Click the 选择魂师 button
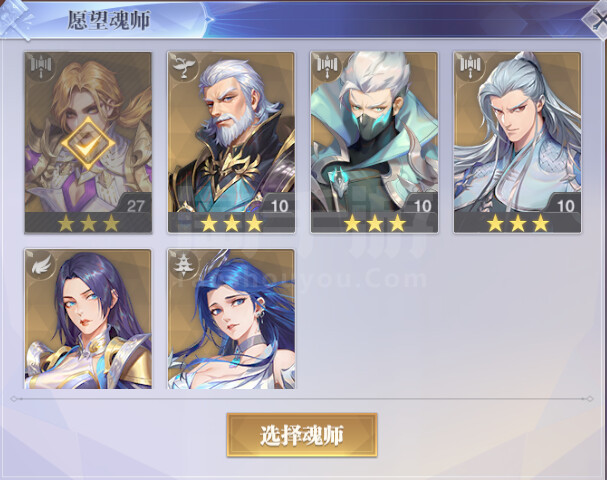This screenshot has width=607, height=480. (x=302, y=435)
